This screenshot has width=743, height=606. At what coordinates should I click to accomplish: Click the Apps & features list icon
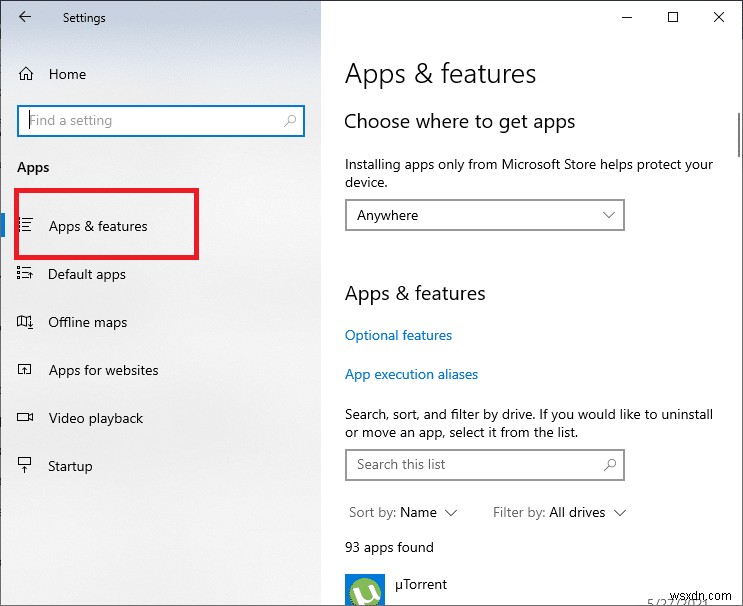click(26, 225)
